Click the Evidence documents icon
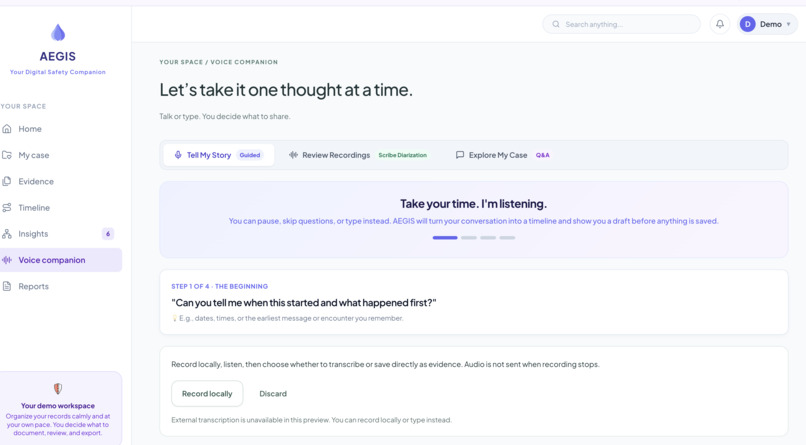Image resolution: width=806 pixels, height=445 pixels. (7, 181)
